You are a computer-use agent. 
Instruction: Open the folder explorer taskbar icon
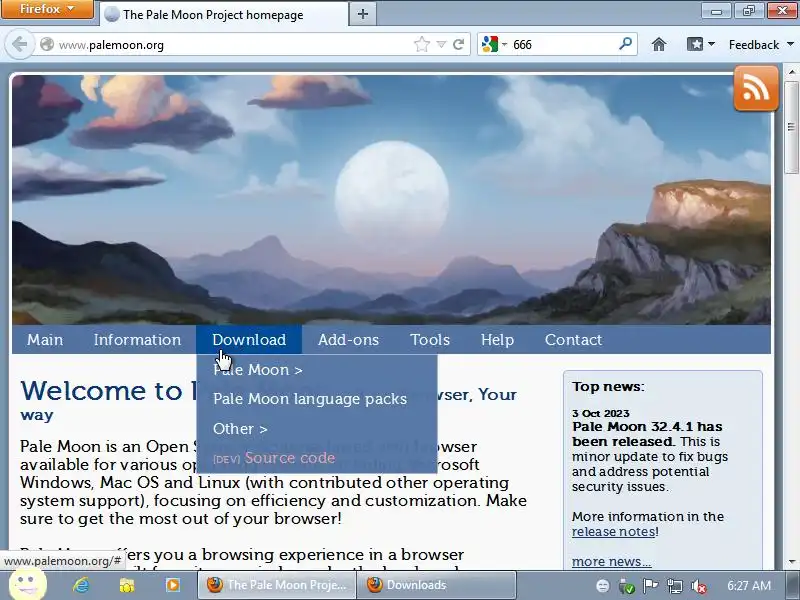click(x=127, y=585)
